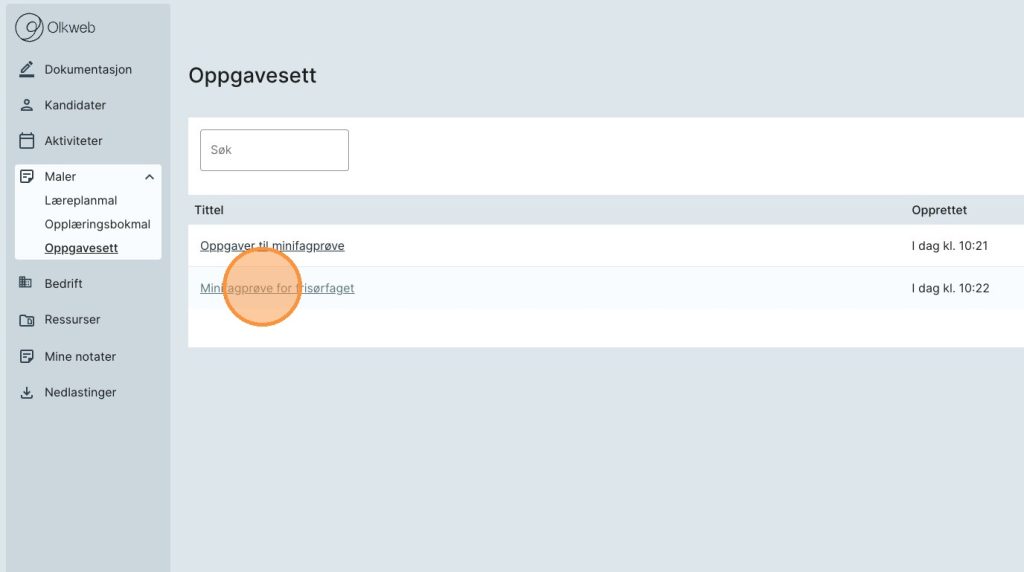Image resolution: width=1024 pixels, height=572 pixels.
Task: Click the Nedlastinger download arrow icon
Action: (27, 393)
